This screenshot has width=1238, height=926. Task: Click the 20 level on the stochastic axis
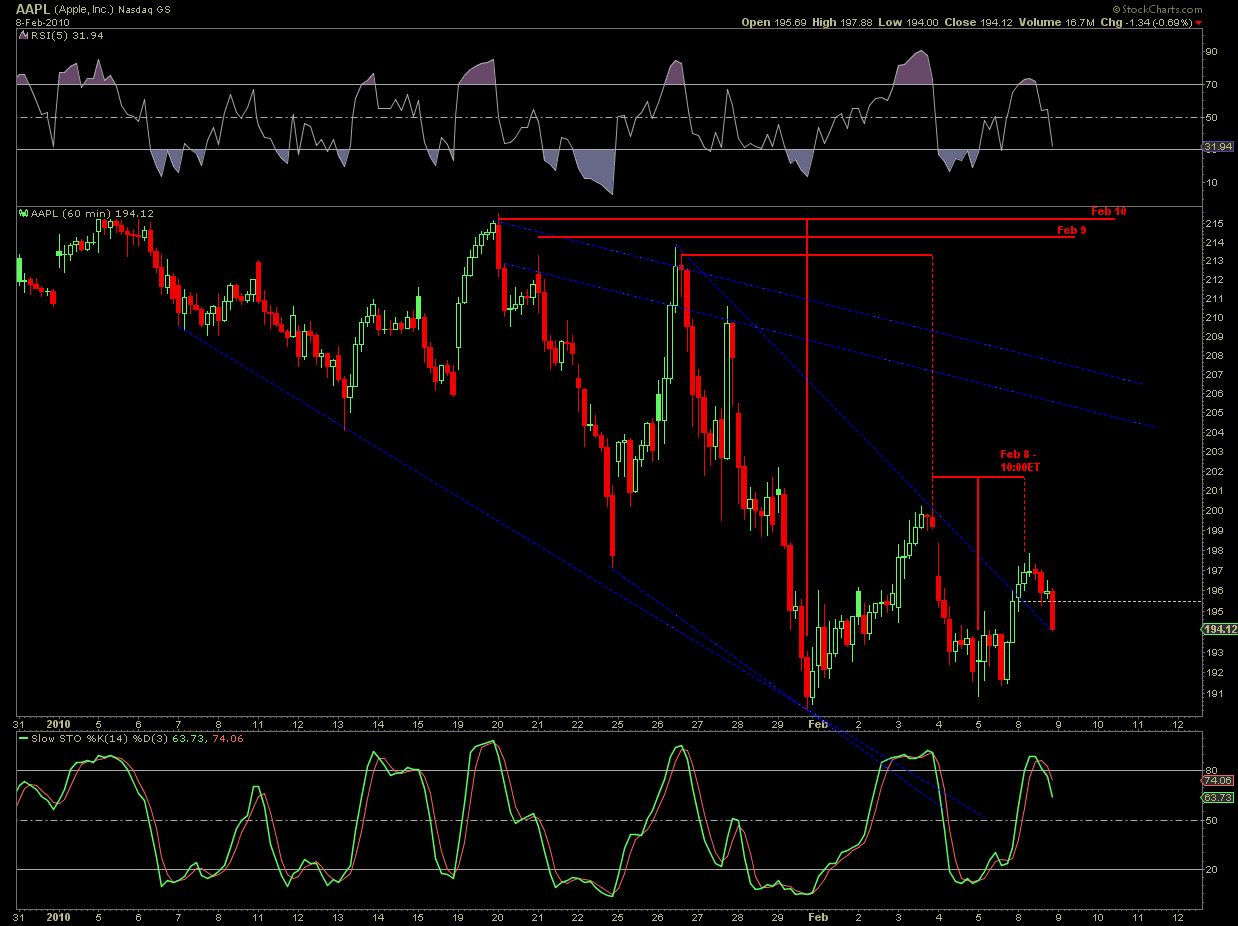[1211, 869]
